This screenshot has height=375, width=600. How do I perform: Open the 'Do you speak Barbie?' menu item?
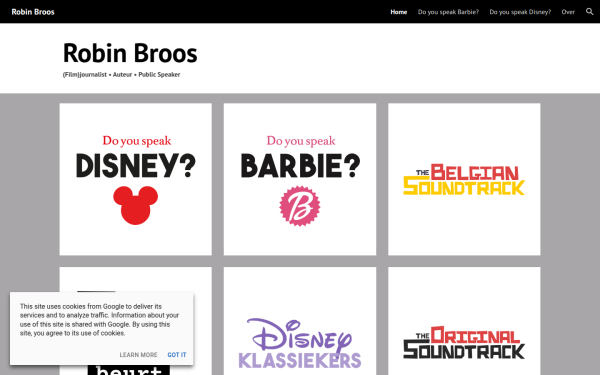click(x=448, y=12)
